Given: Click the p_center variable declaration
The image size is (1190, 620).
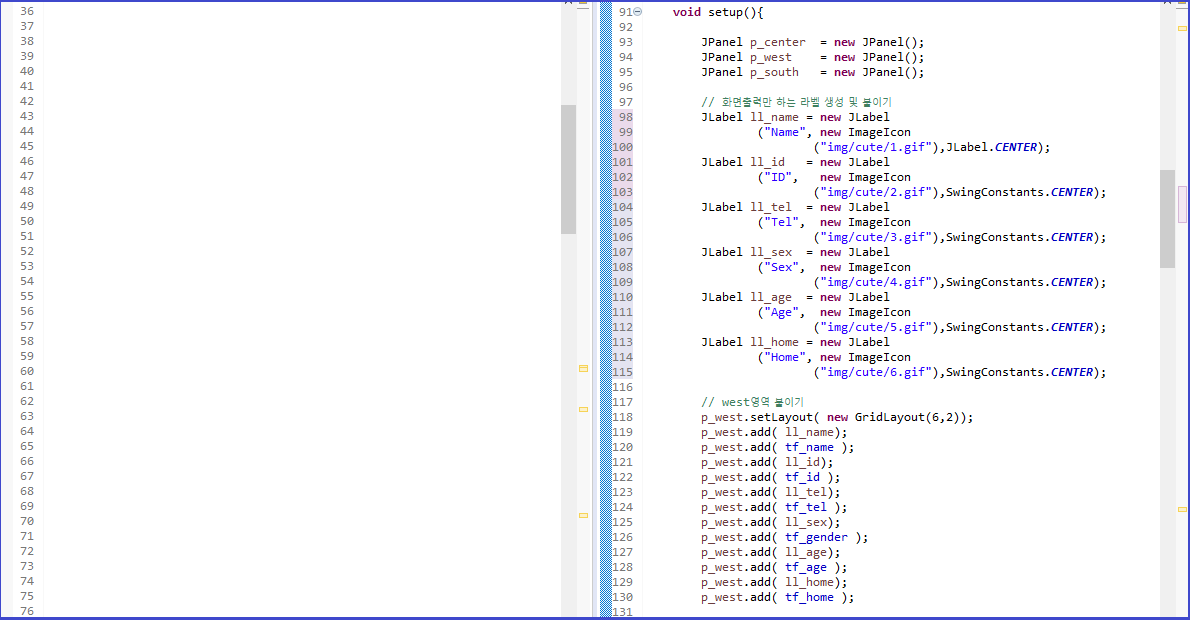Looking at the screenshot, I should point(778,42).
